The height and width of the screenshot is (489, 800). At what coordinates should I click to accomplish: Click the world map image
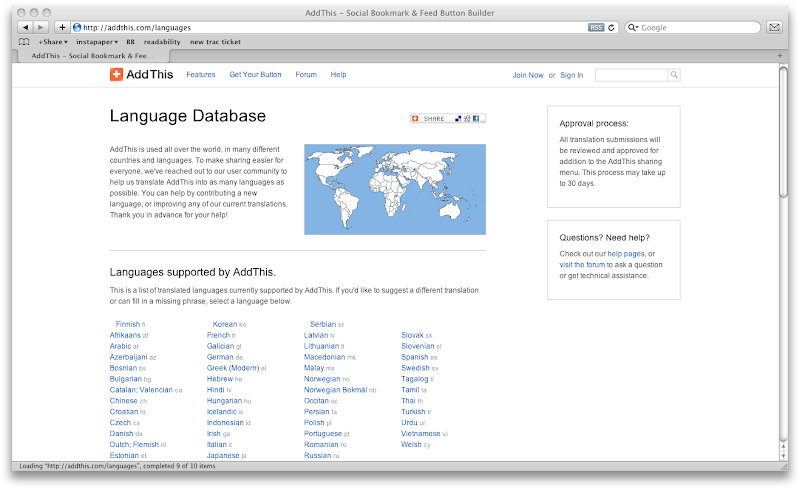pos(395,189)
